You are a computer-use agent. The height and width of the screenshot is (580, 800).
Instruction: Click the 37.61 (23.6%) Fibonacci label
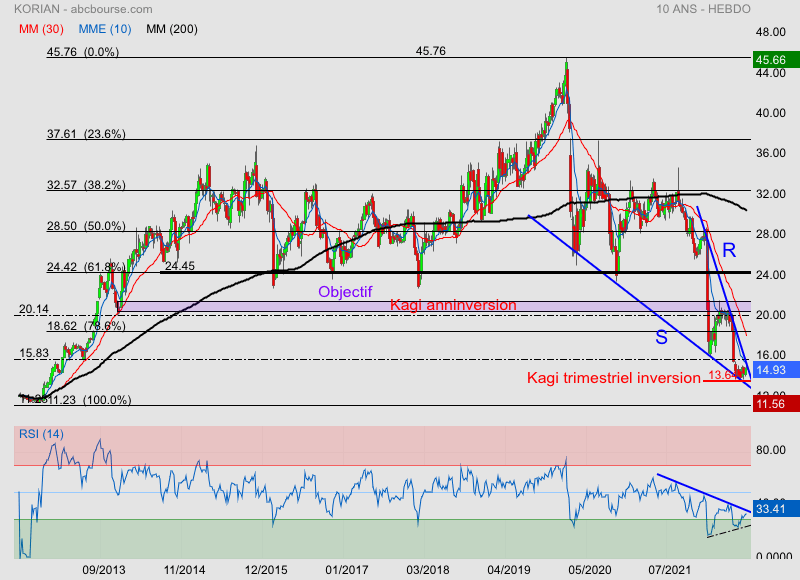pos(86,134)
